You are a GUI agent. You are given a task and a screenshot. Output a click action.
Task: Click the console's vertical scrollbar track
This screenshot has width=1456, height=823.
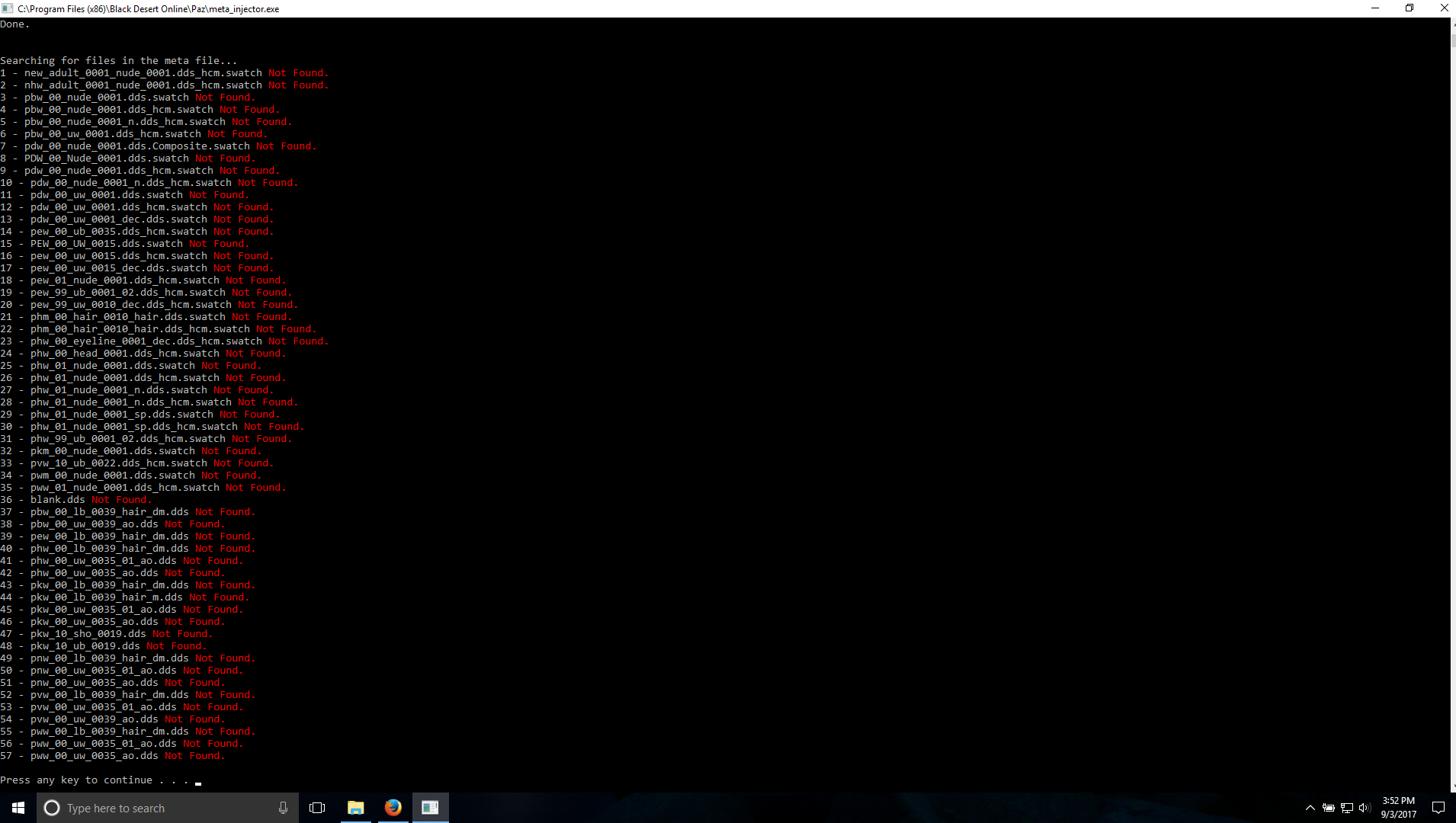point(1452,381)
